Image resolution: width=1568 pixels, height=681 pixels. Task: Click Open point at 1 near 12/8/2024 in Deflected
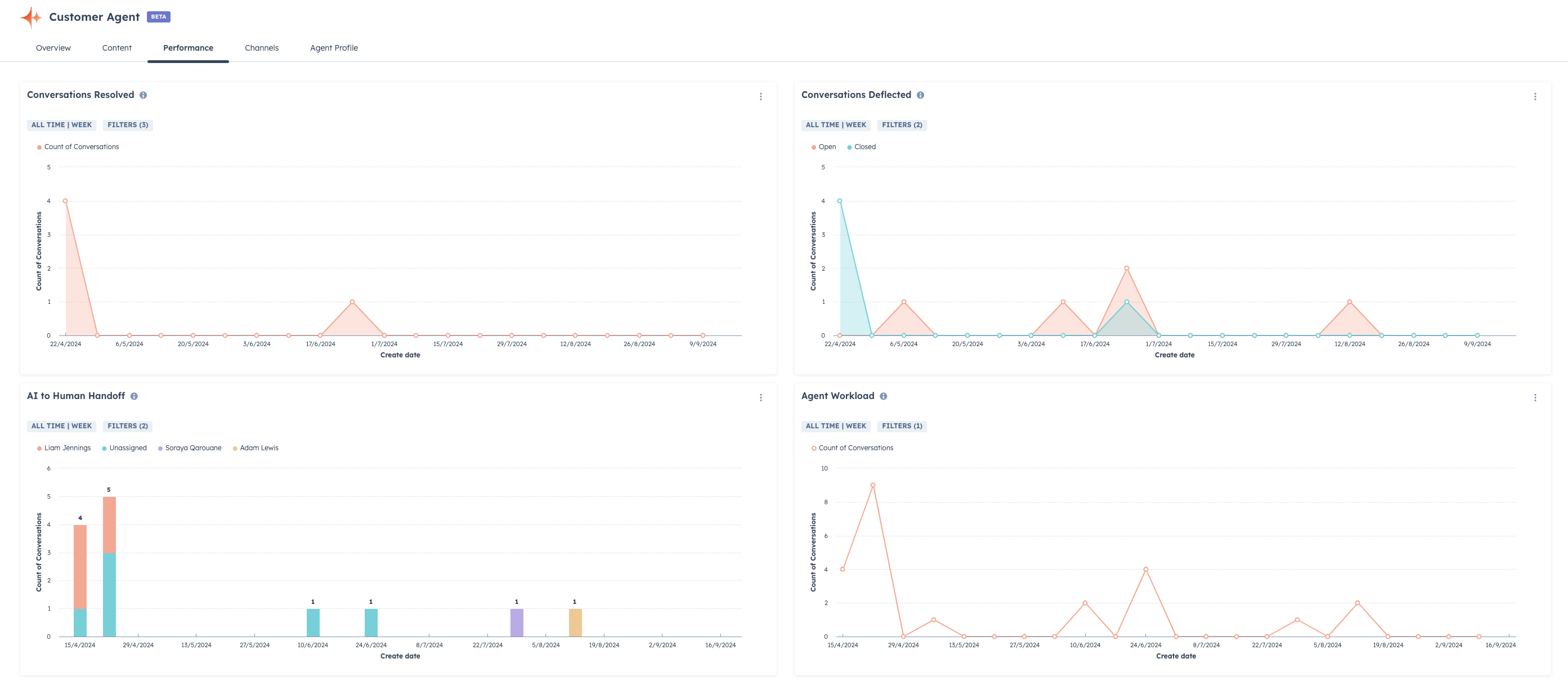(x=1350, y=302)
